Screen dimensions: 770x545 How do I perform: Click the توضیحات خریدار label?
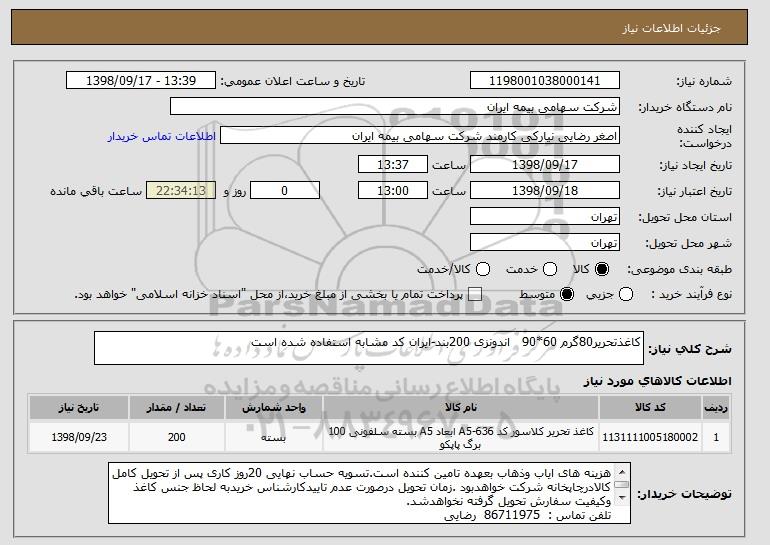[685, 494]
